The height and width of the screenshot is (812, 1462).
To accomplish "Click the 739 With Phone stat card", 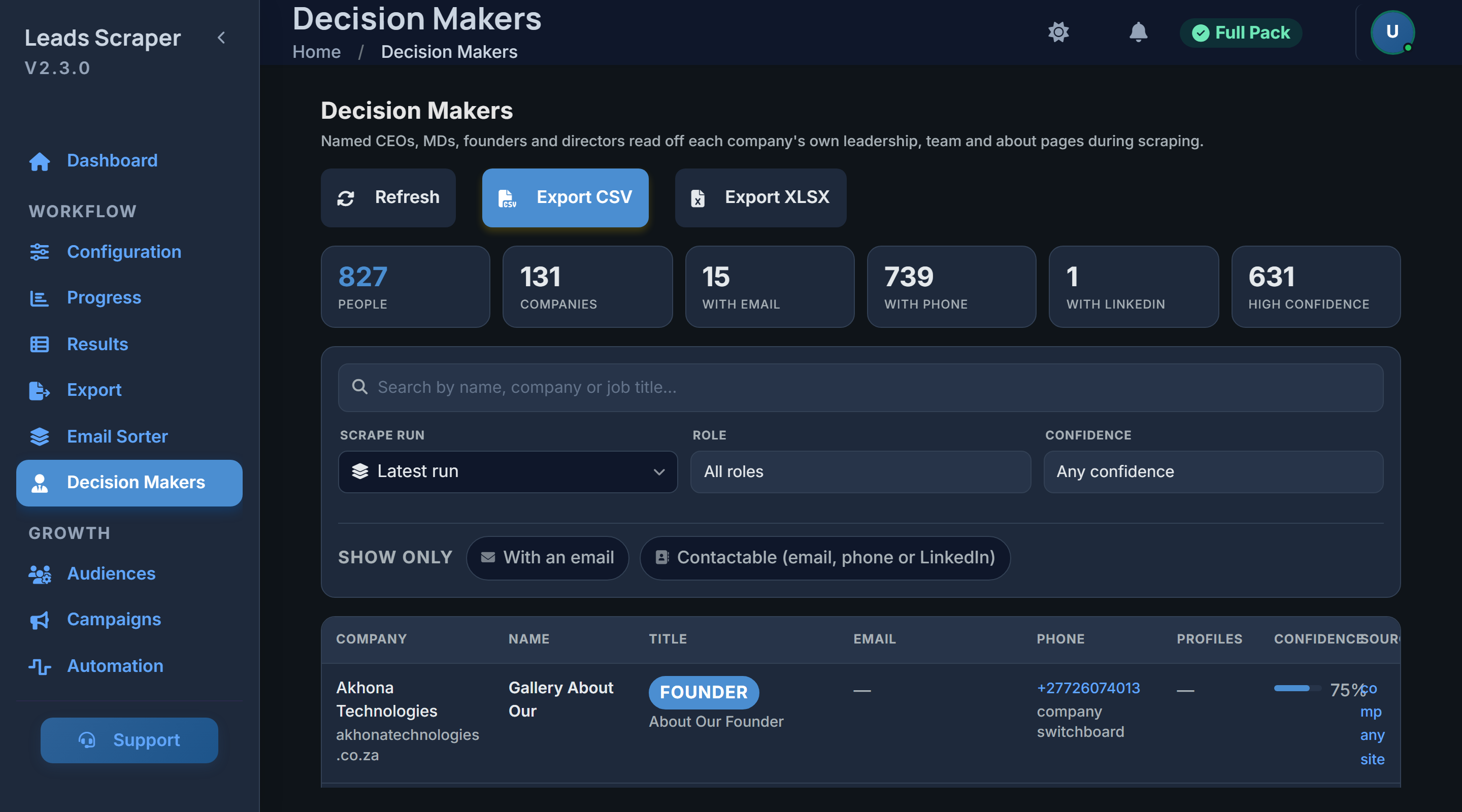I will coord(951,287).
